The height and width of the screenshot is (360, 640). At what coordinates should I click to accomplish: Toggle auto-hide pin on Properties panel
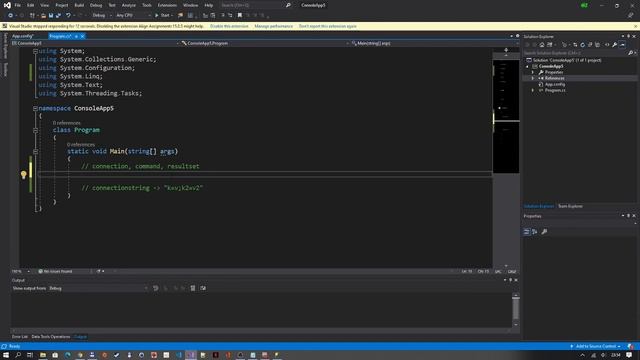click(x=629, y=216)
